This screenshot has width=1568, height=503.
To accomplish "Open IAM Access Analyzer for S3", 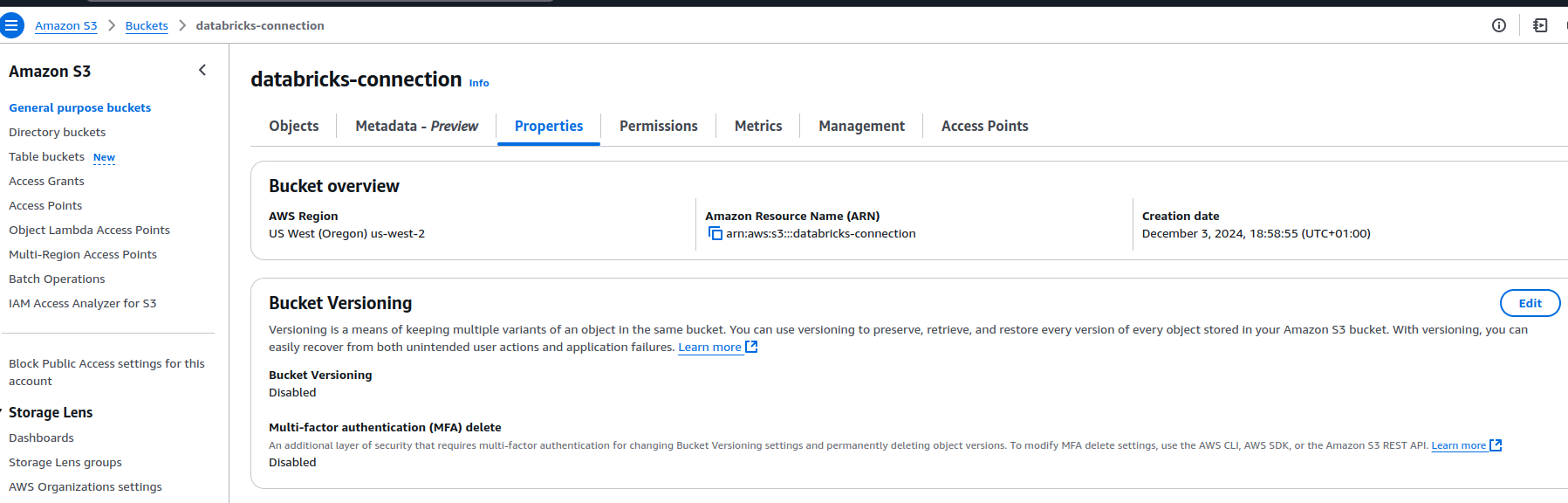I will click(x=83, y=303).
